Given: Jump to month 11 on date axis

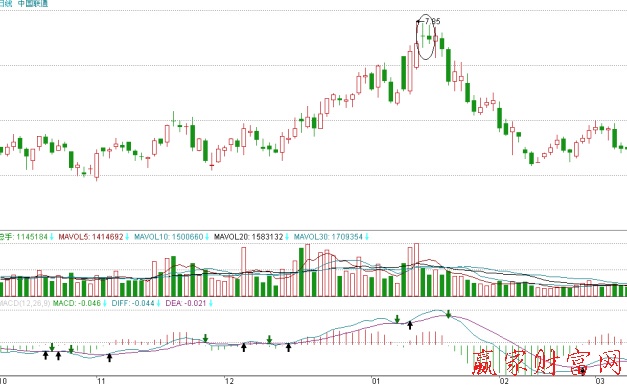Looking at the screenshot, I should [x=101, y=381].
